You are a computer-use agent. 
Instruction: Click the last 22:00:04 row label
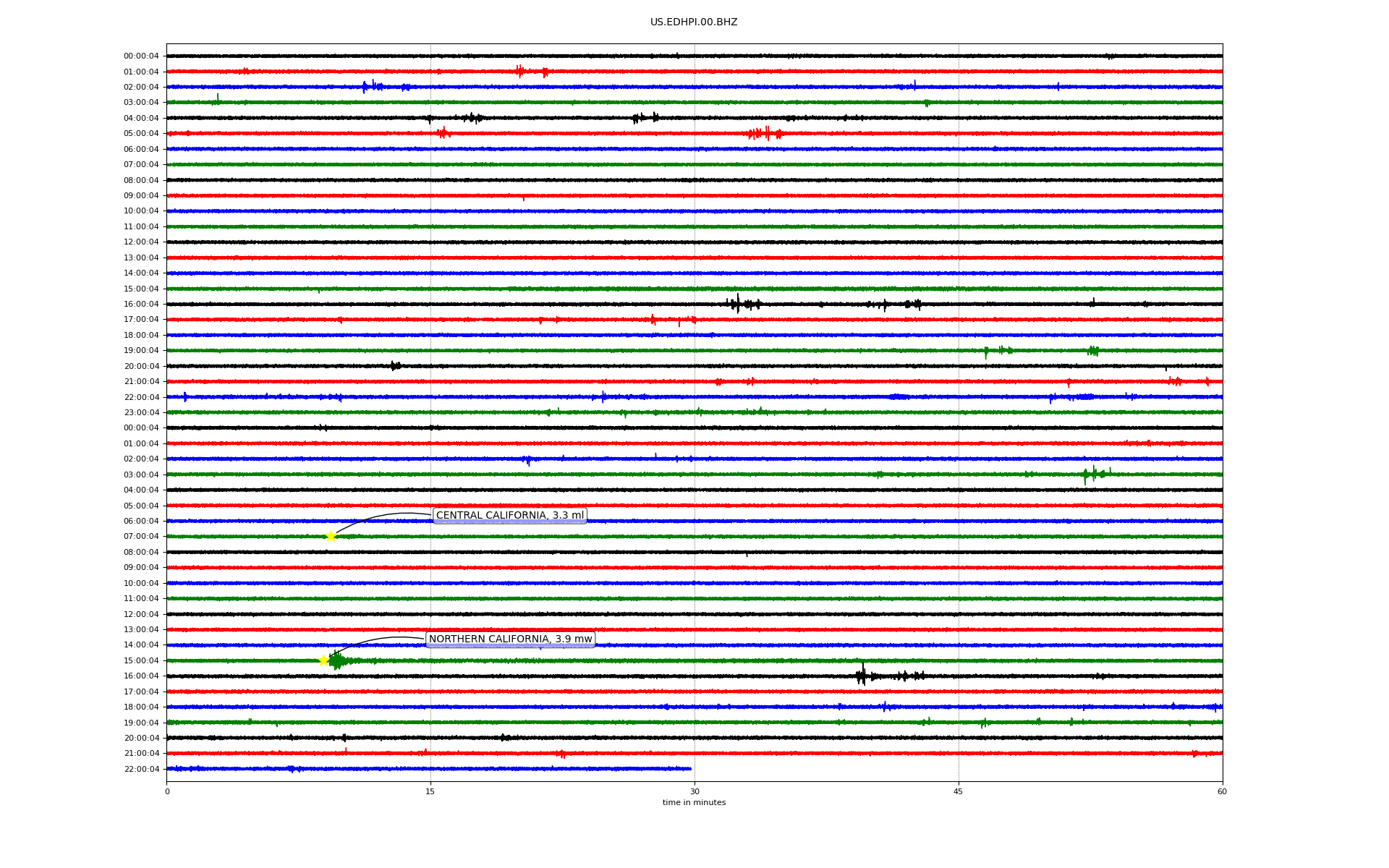click(141, 769)
